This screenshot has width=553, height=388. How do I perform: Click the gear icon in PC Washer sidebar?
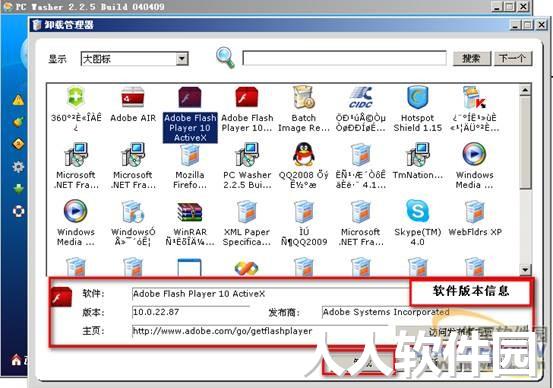18,166
